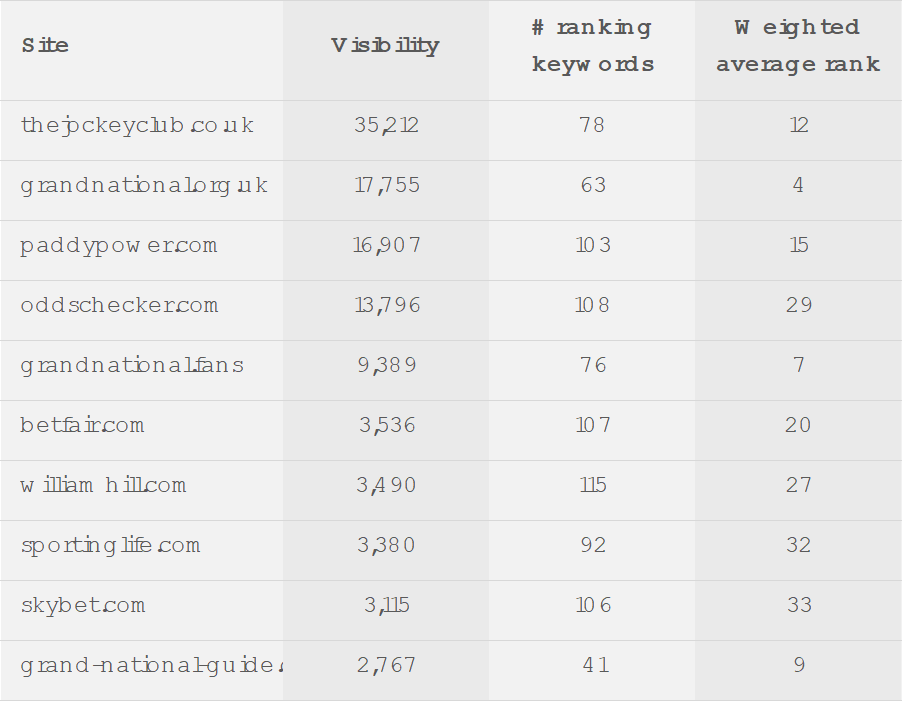
Task: Click the Visibility column header
Action: 385,46
